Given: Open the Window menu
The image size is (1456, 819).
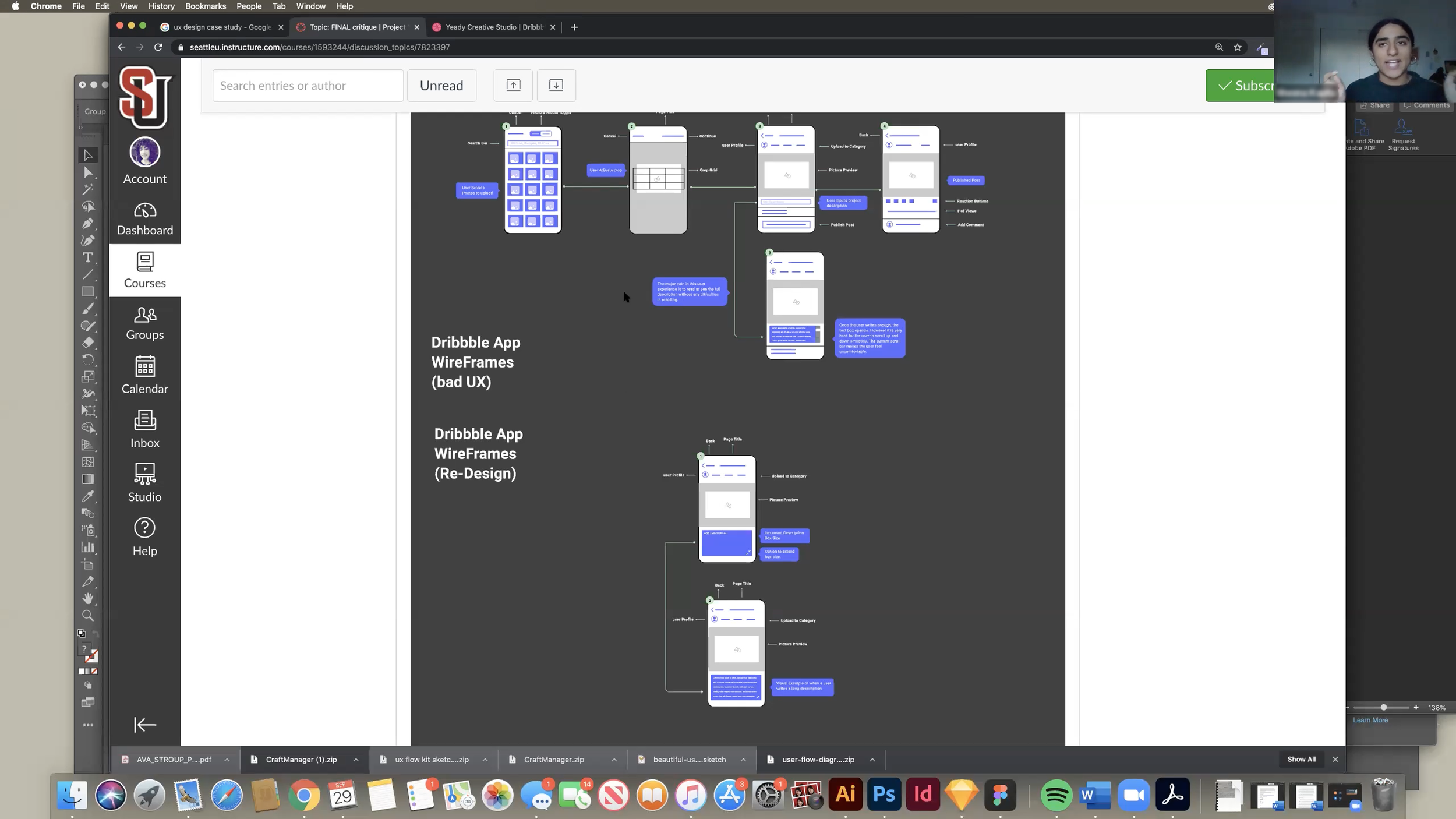Looking at the screenshot, I should 310,6.
